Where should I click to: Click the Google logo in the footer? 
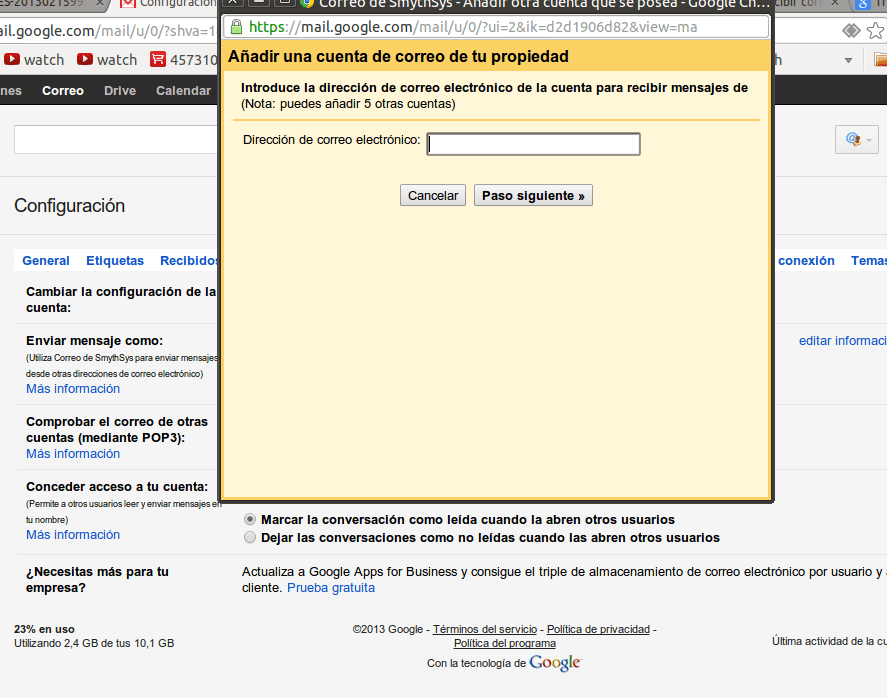pyautogui.click(x=555, y=663)
